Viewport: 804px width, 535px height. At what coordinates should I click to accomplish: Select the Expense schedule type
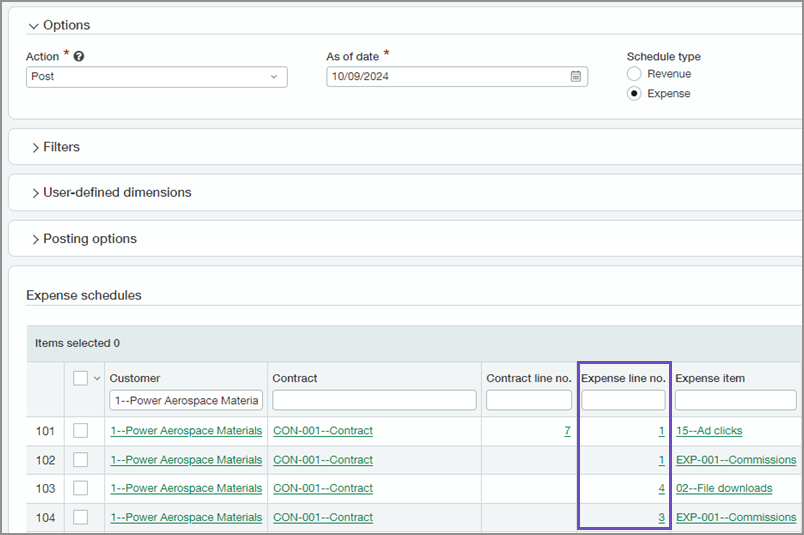coord(634,94)
